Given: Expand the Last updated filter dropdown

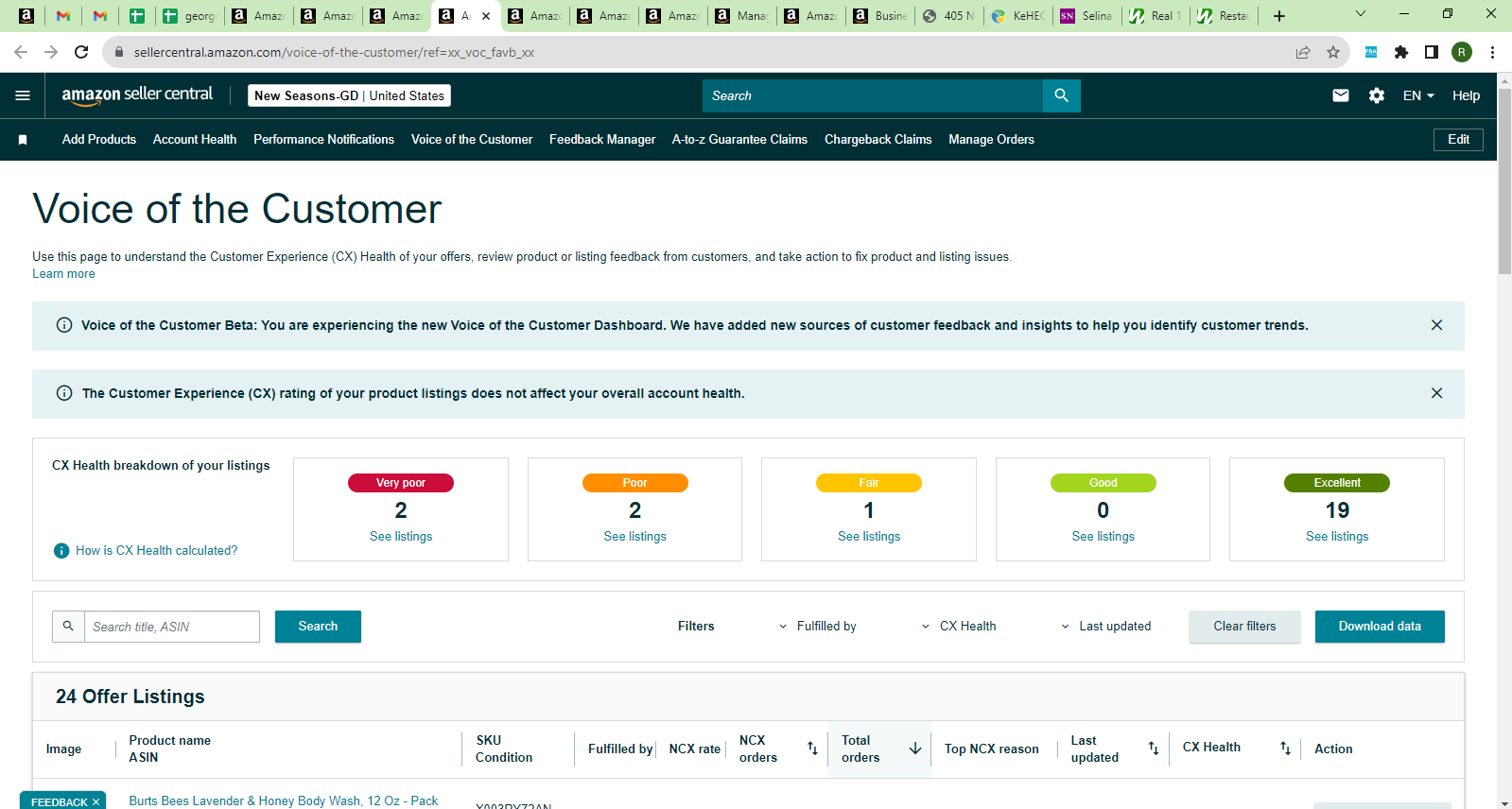Looking at the screenshot, I should 1106,627.
